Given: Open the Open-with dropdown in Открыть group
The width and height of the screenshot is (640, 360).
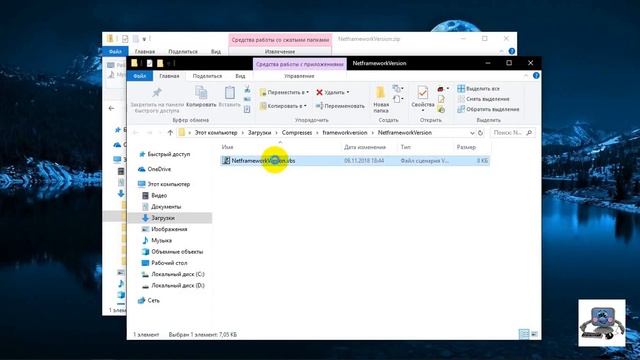Looking at the screenshot, I should 443,89.
